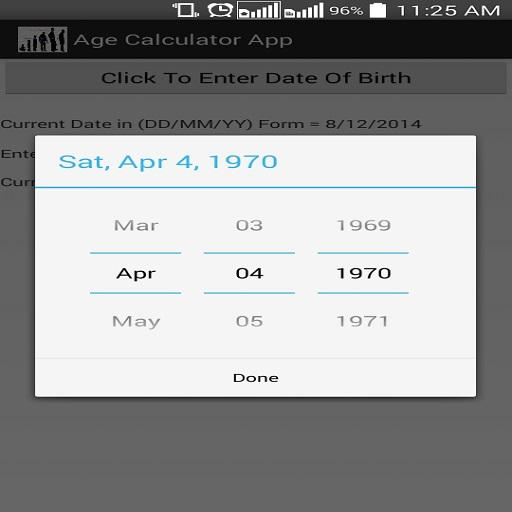Viewport: 512px width, 512px height.
Task: Tap the selected month Apr field
Action: pyautogui.click(x=136, y=273)
